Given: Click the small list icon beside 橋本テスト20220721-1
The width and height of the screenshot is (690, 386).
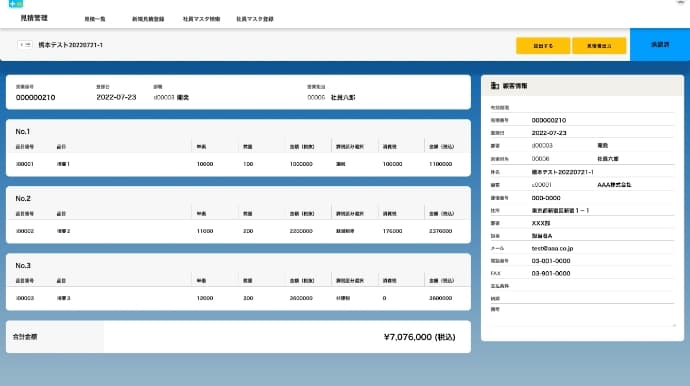Looking at the screenshot, I should pos(25,44).
